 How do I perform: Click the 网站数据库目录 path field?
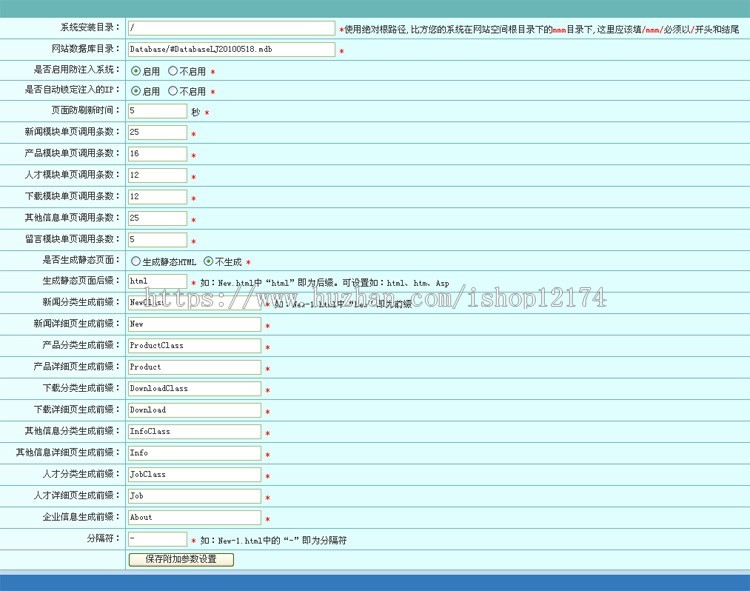[x=232, y=49]
